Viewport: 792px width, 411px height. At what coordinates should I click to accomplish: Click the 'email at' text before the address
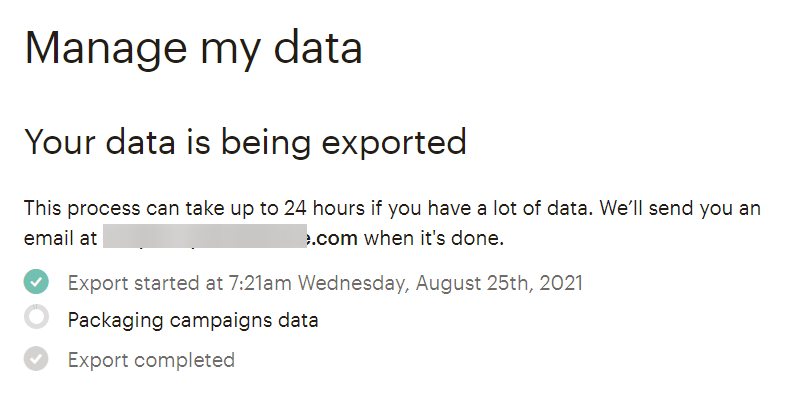pos(60,239)
